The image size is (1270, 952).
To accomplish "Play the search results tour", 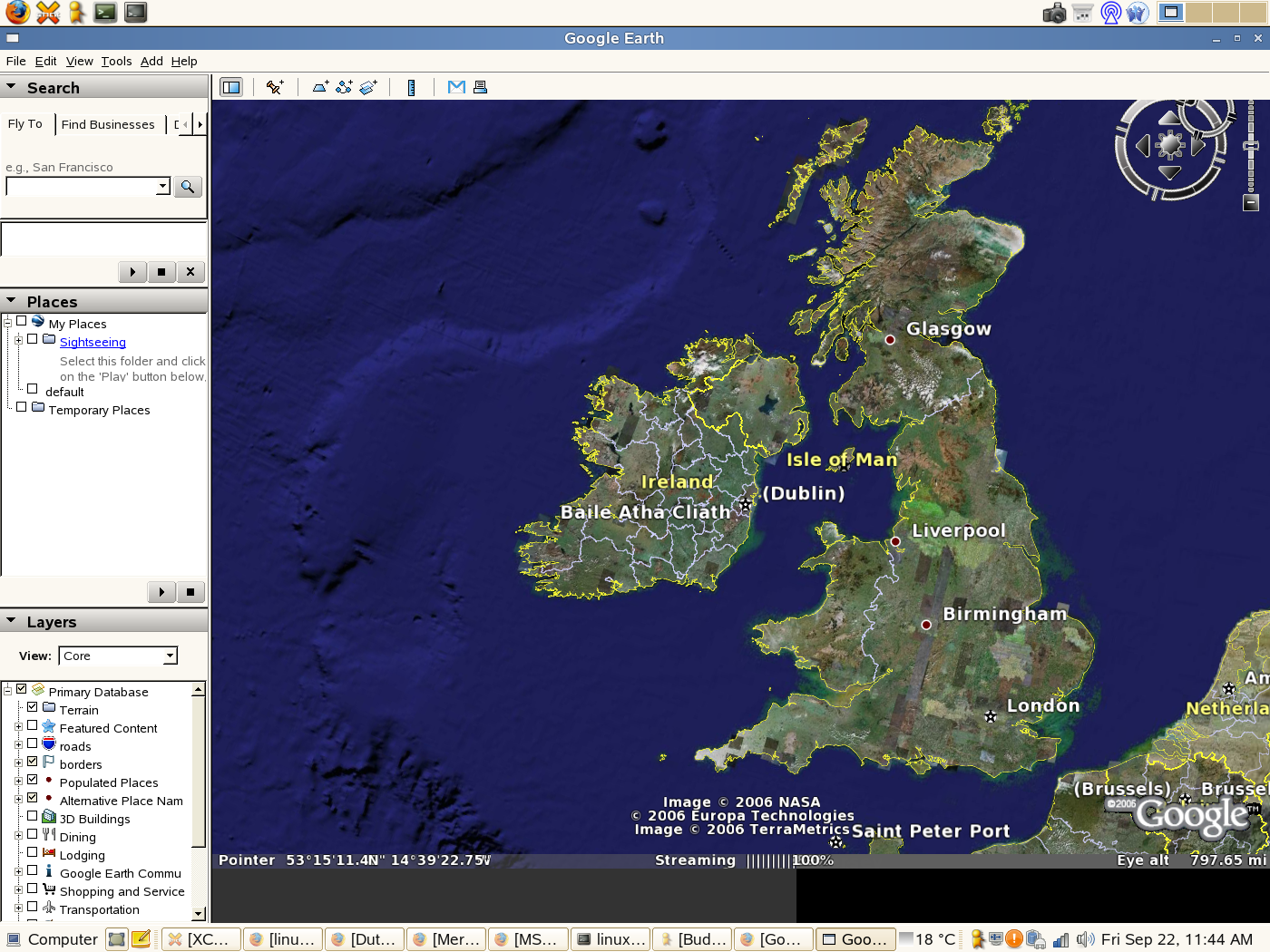I will (x=132, y=272).
